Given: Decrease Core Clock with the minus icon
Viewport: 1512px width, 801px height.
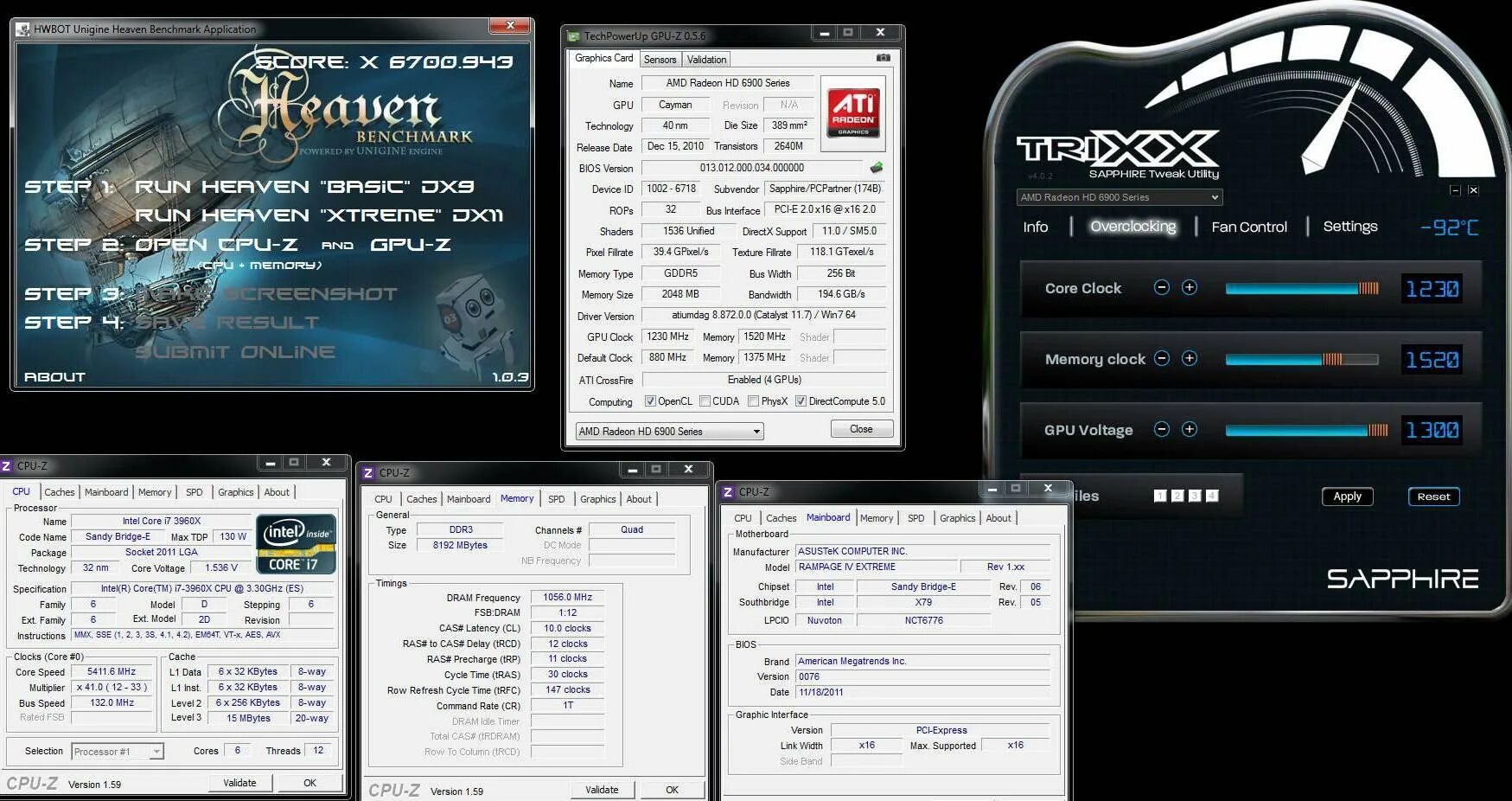Looking at the screenshot, I should (x=1162, y=287).
